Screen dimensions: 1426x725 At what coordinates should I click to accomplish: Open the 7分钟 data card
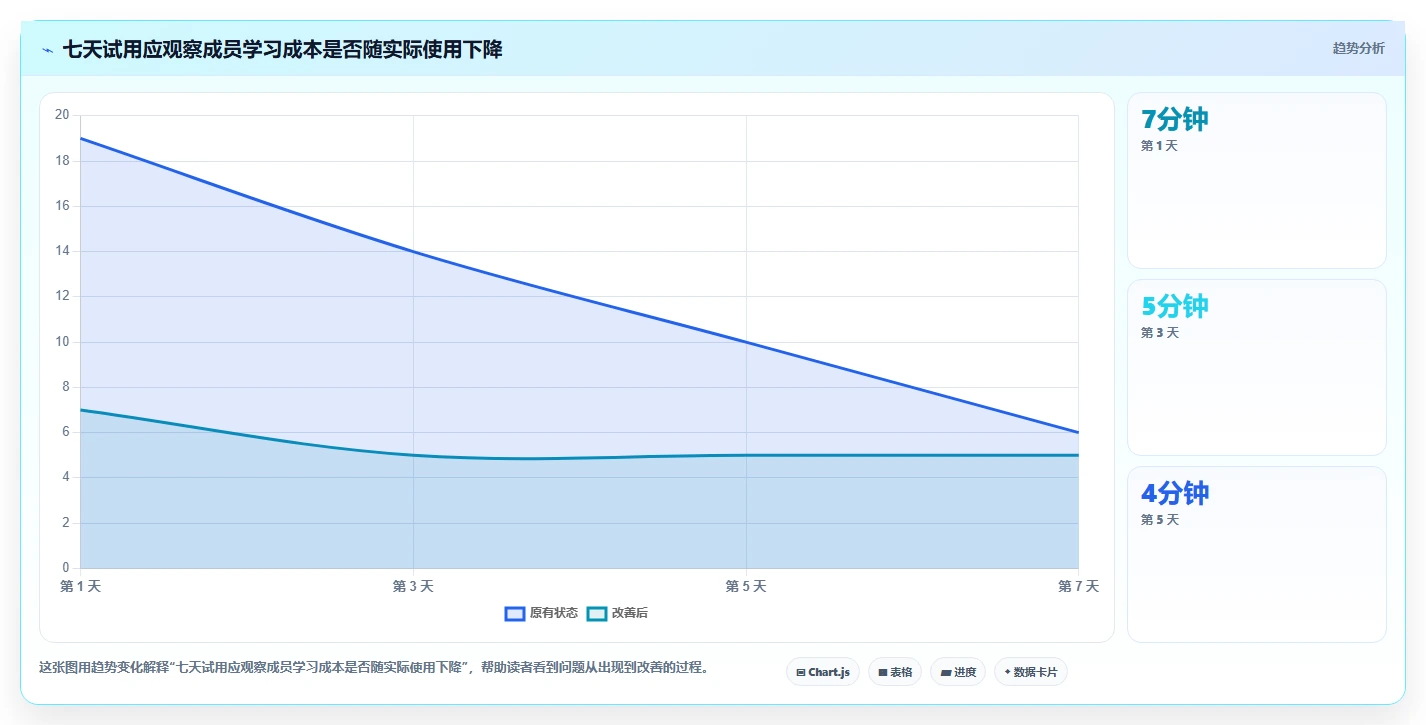1256,180
